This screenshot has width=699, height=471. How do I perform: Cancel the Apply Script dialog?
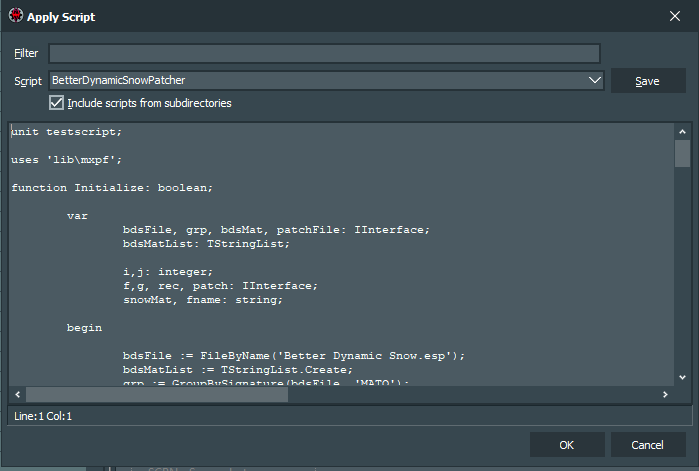pos(648,445)
